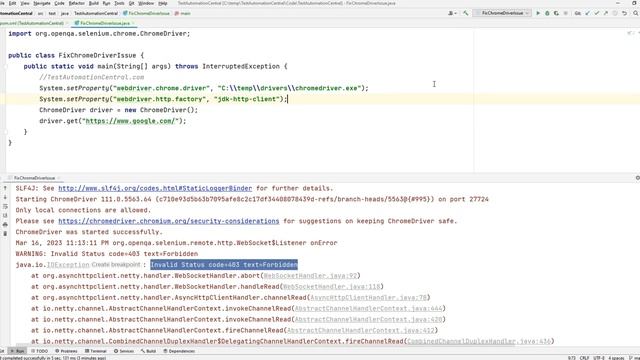Open the Refactor menu
The height and width of the screenshot is (360, 640).
click(x=77, y=3)
